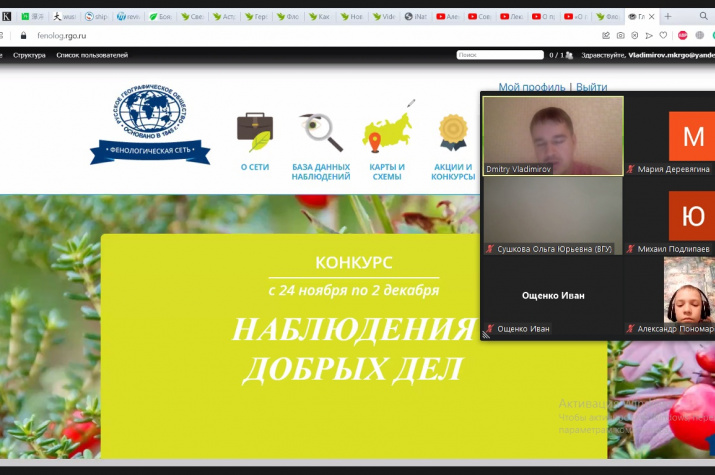The image size is (715, 475).
Task: Click the Выйти logout link
Action: [x=591, y=87]
